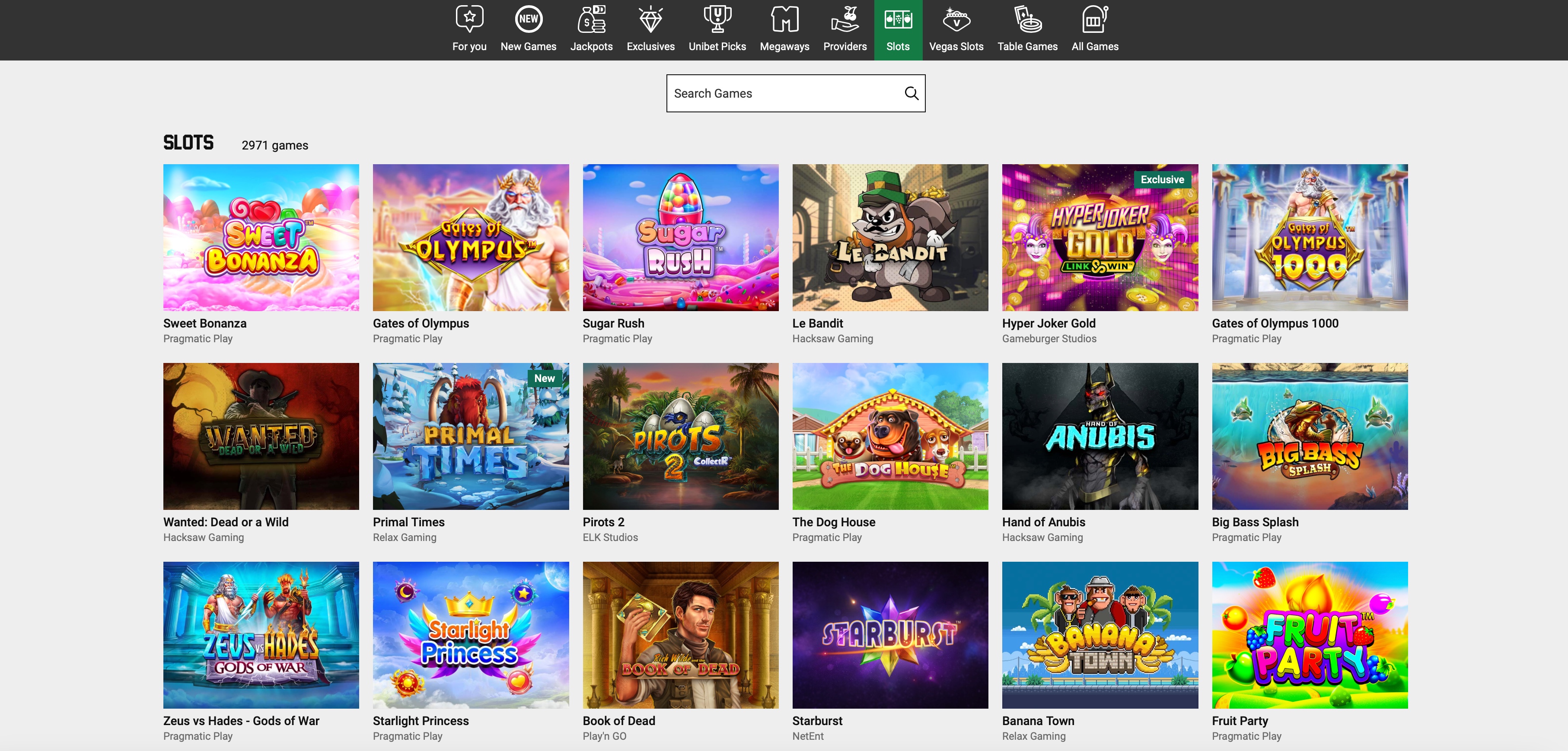Click the New badge on Primal Times

(544, 378)
